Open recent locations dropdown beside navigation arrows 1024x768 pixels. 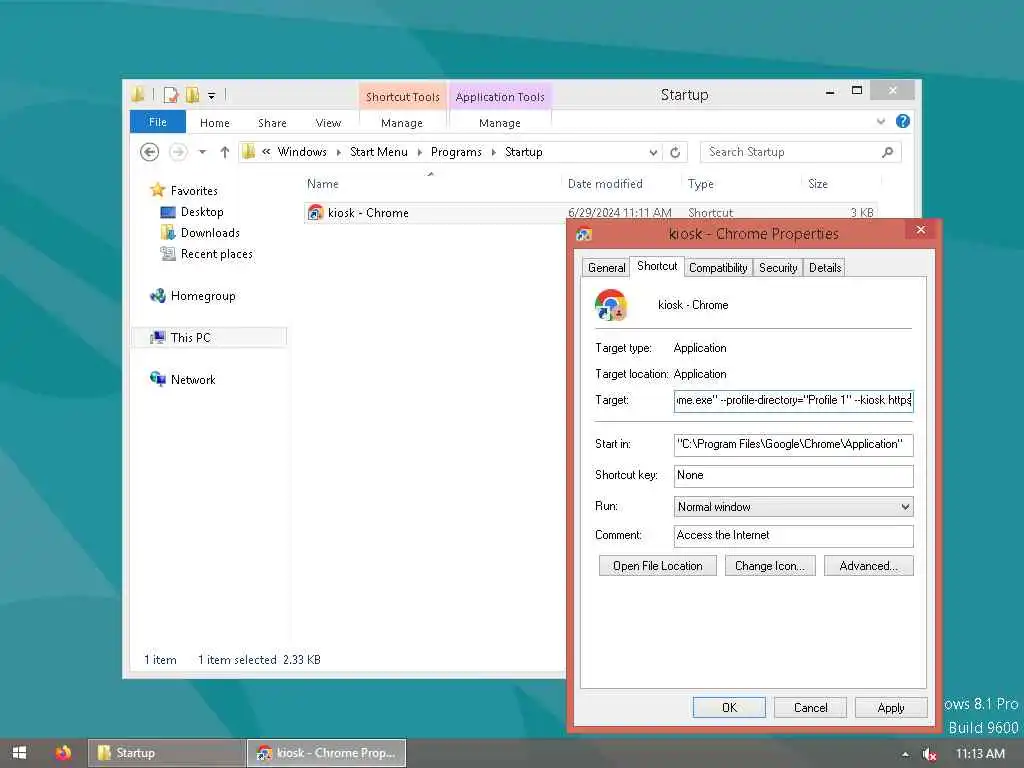tap(202, 152)
